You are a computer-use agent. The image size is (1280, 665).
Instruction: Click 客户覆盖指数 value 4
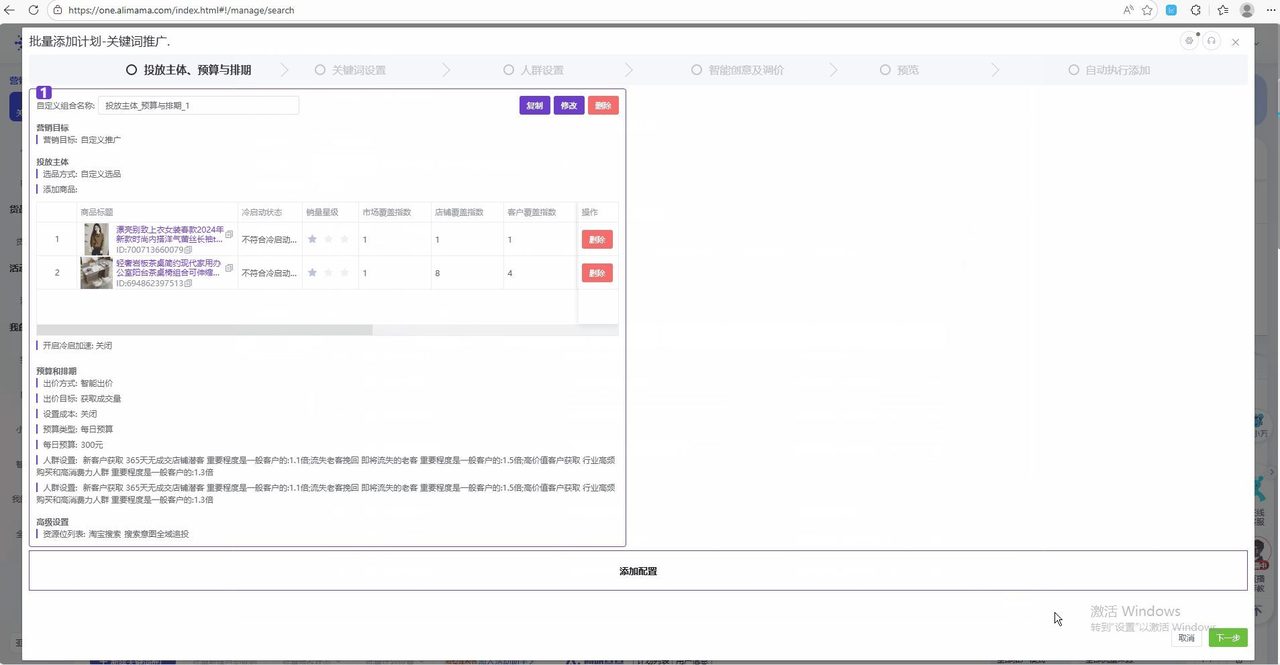pyautogui.click(x=510, y=273)
